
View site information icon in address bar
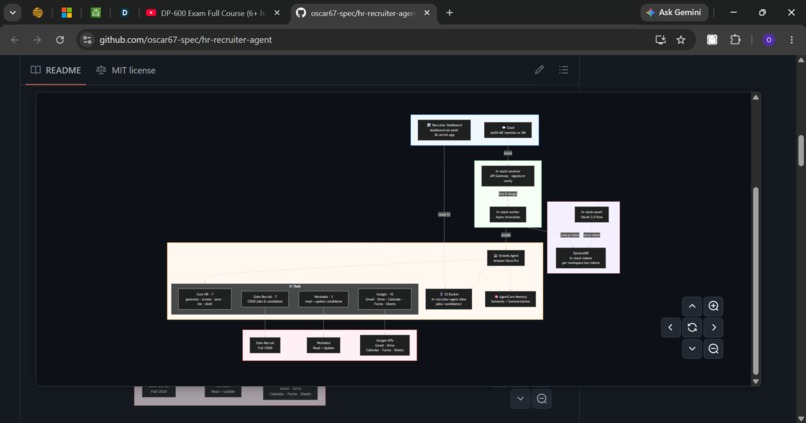[87, 40]
